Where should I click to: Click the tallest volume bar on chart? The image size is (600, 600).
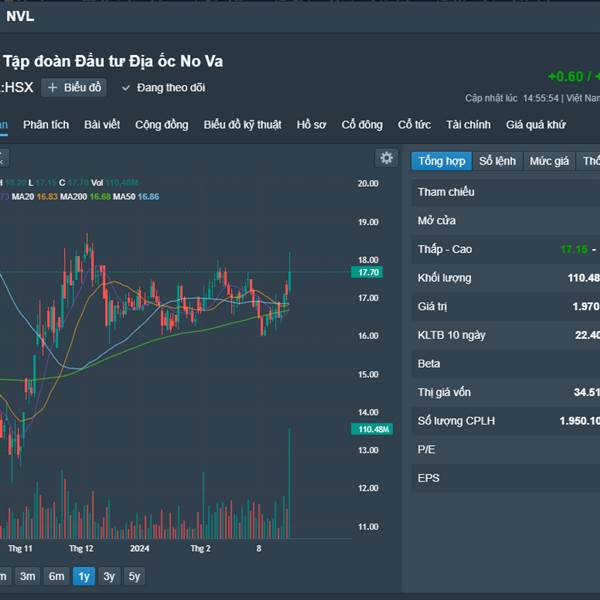pyautogui.click(x=289, y=484)
